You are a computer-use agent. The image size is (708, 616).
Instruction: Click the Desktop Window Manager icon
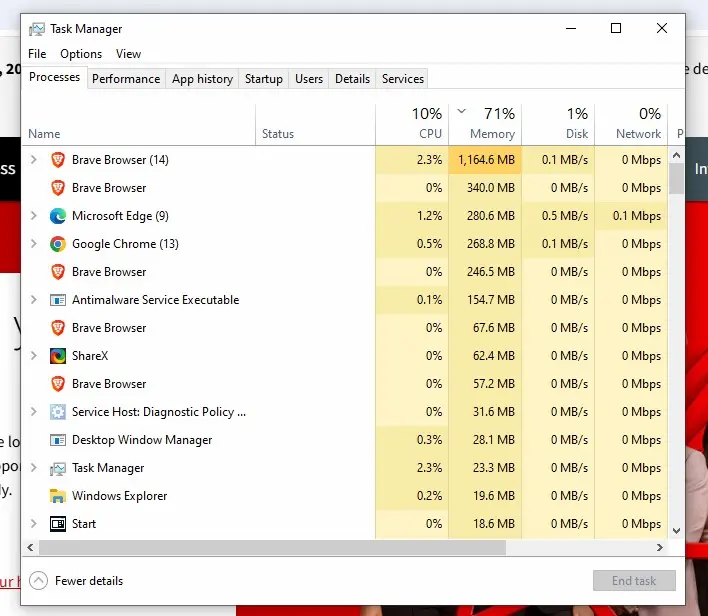(58, 440)
